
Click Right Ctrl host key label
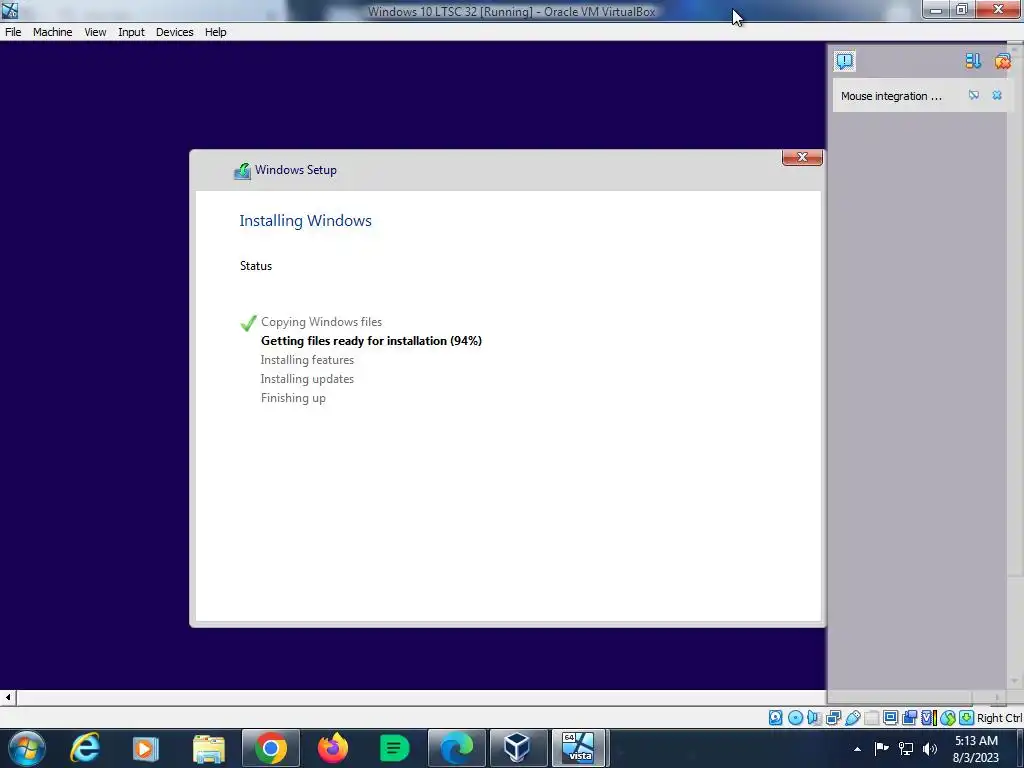click(x=999, y=718)
